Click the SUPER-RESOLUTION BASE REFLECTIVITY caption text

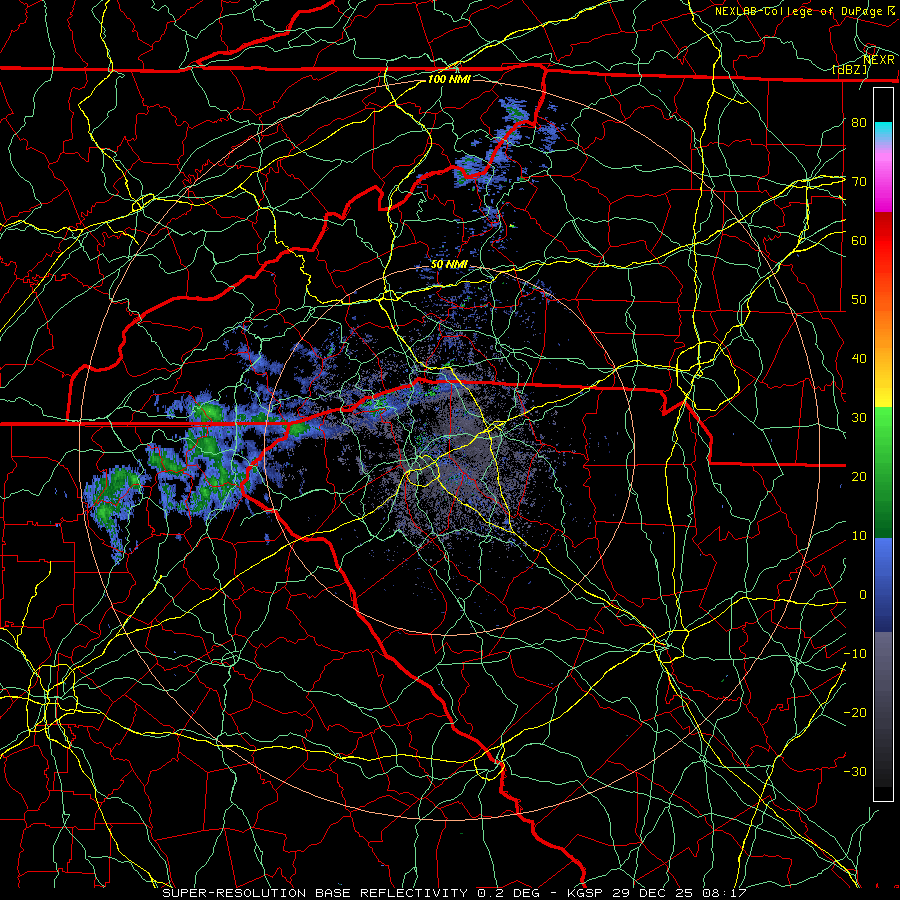click(315, 893)
